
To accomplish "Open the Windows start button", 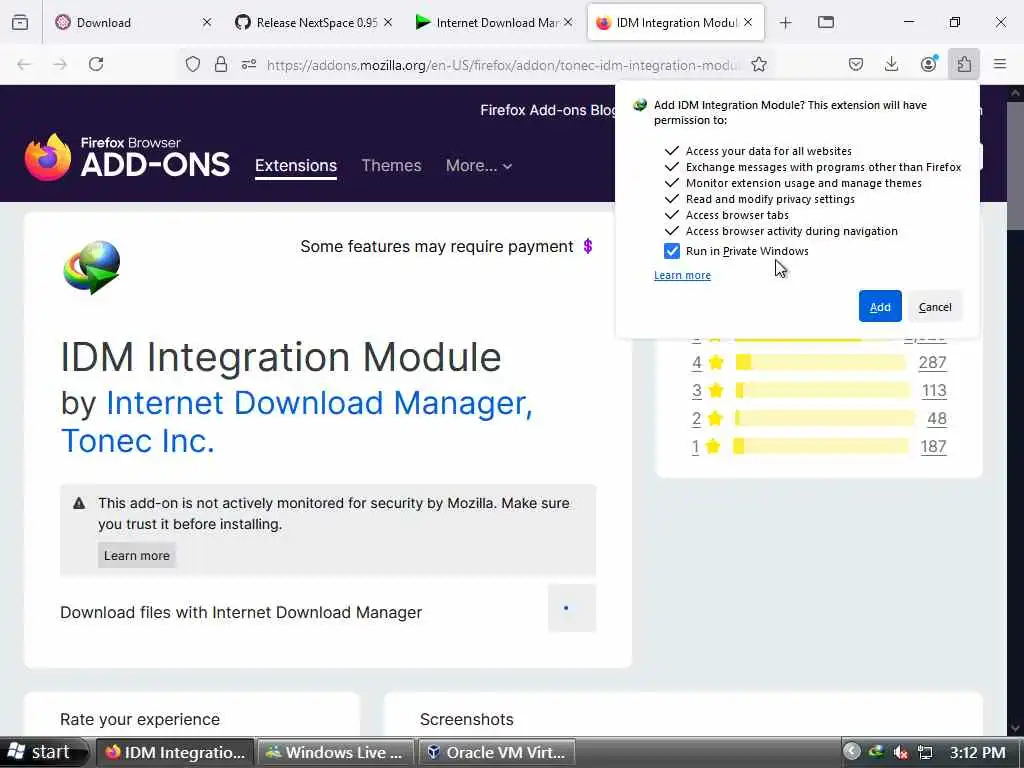I will tap(42, 752).
